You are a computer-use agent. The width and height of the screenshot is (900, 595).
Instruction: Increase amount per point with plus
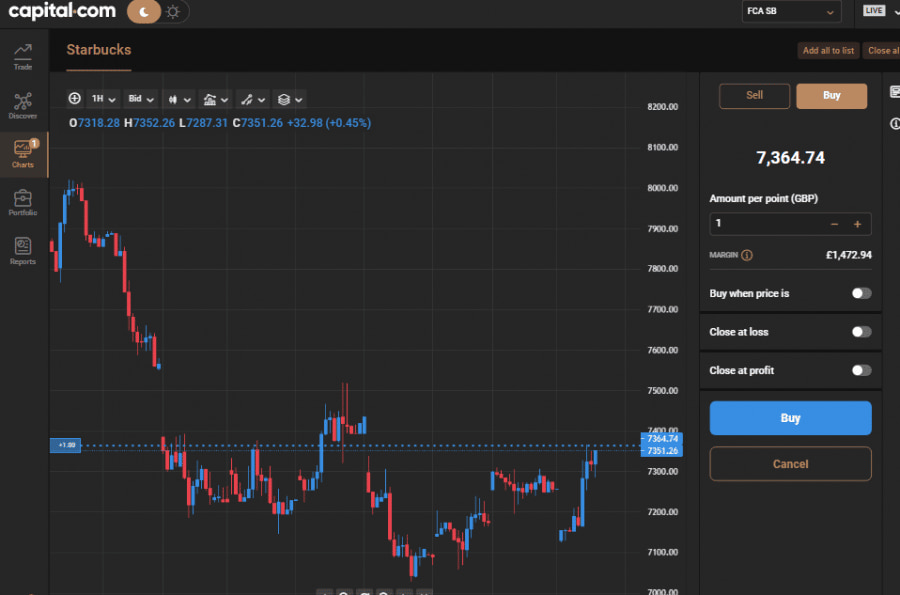click(857, 224)
